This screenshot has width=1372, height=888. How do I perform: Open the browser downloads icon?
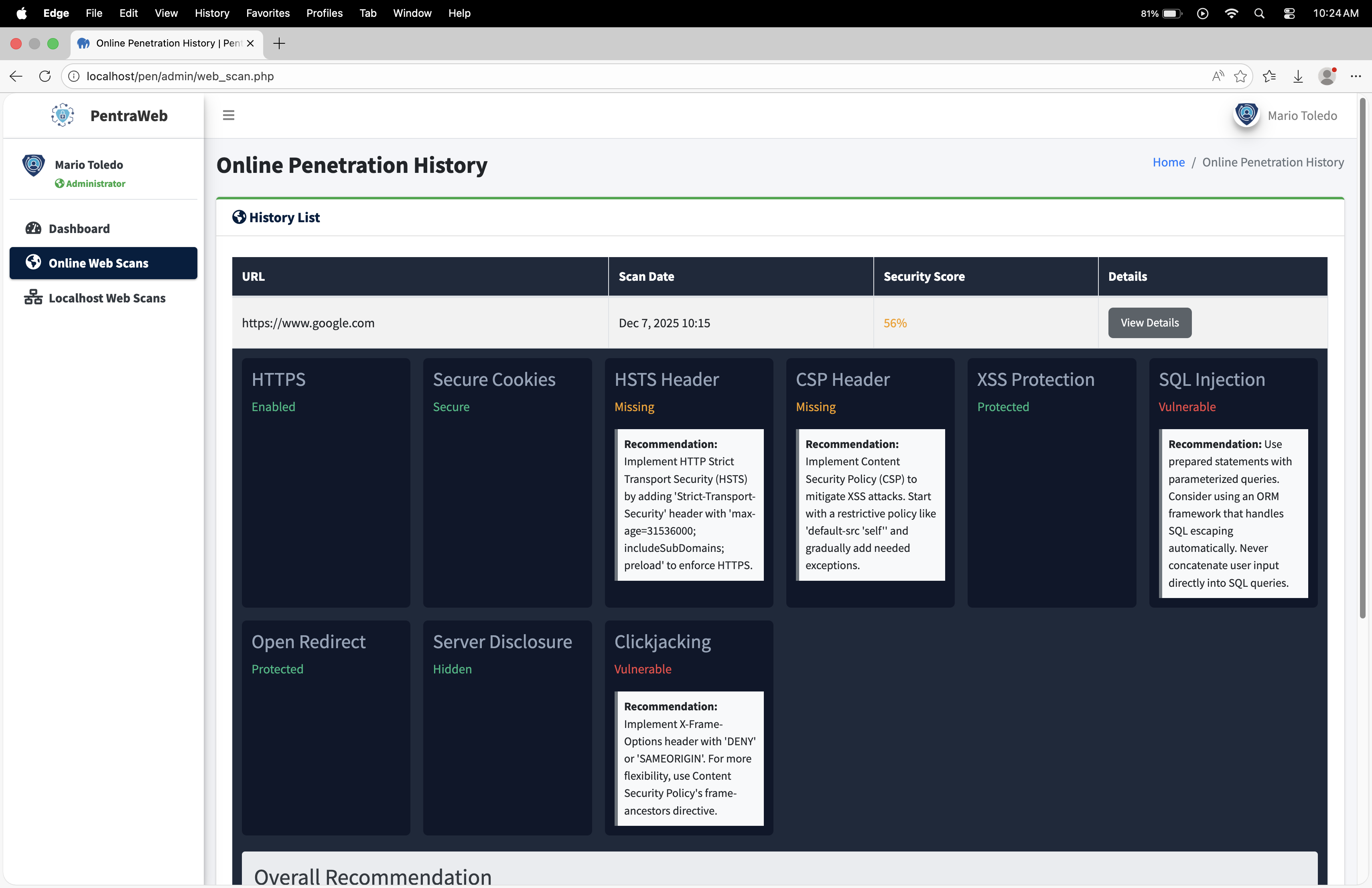point(1298,76)
